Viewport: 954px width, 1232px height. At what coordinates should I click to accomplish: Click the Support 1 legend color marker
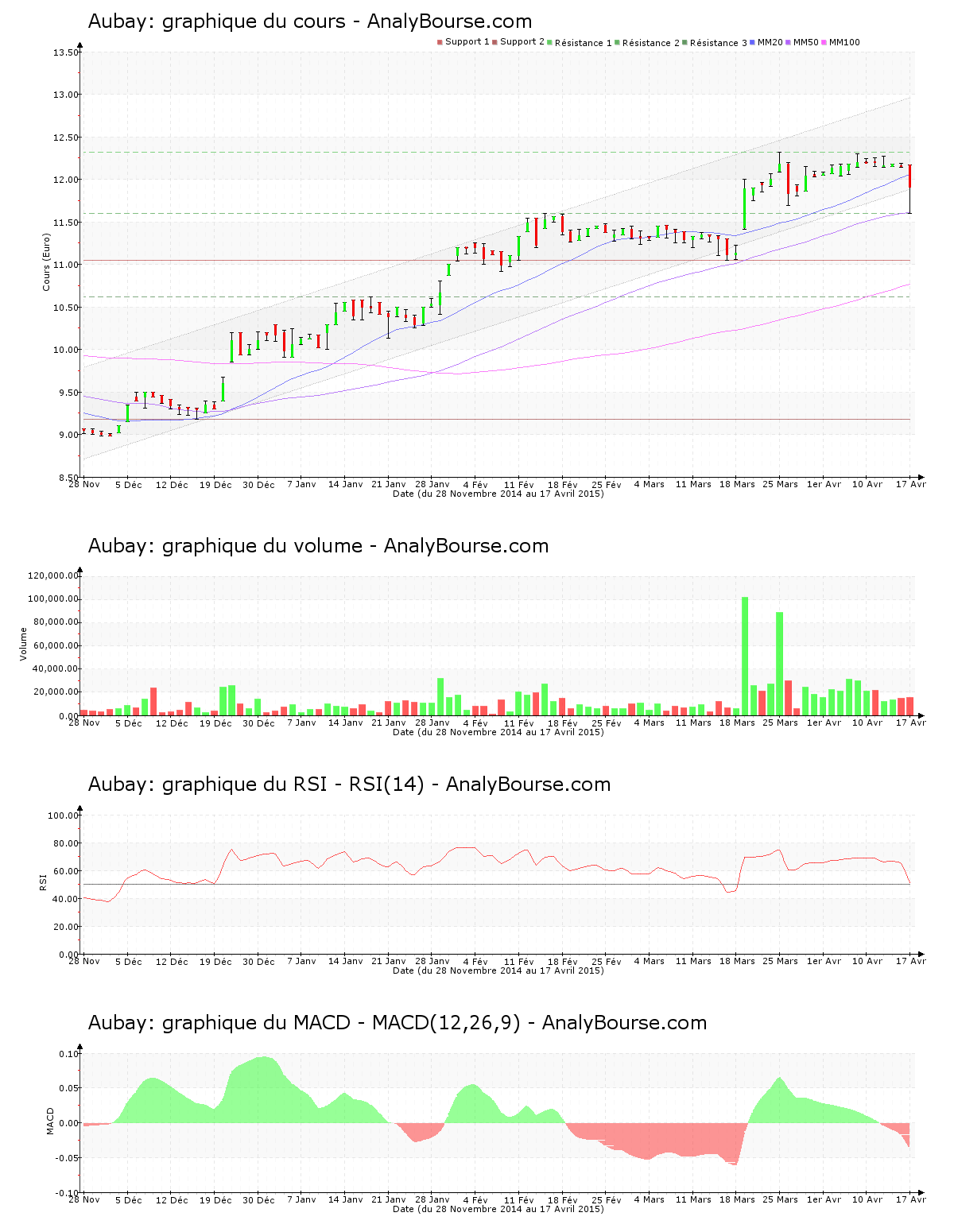coord(440,42)
